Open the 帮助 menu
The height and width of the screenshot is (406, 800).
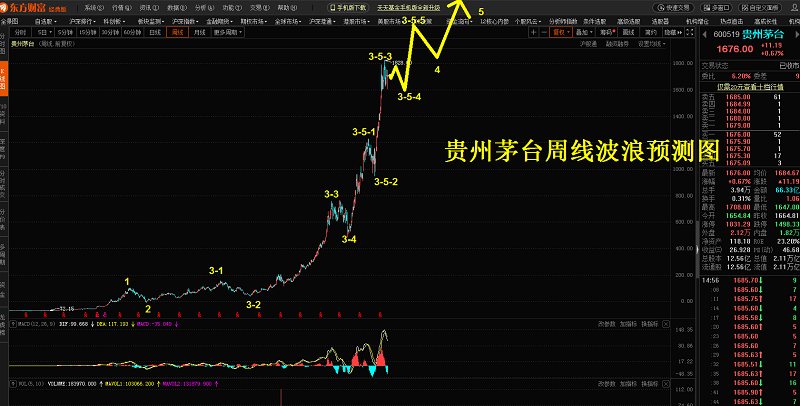(287, 8)
